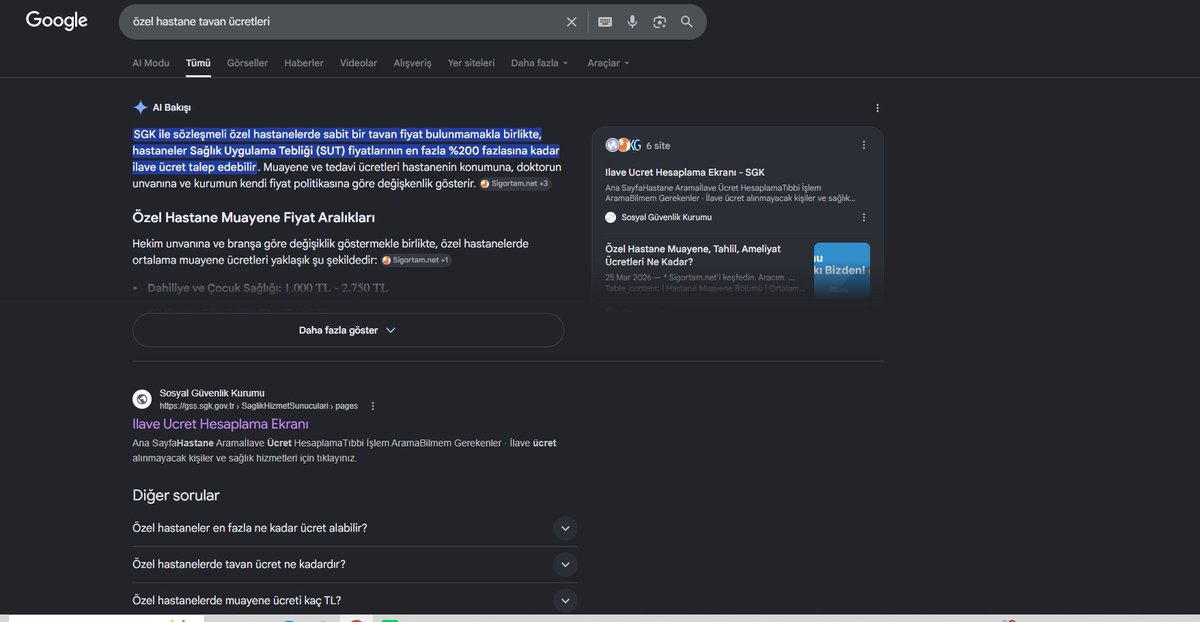Open Google Lens image search icon
The height and width of the screenshot is (622, 1200).
pos(659,22)
